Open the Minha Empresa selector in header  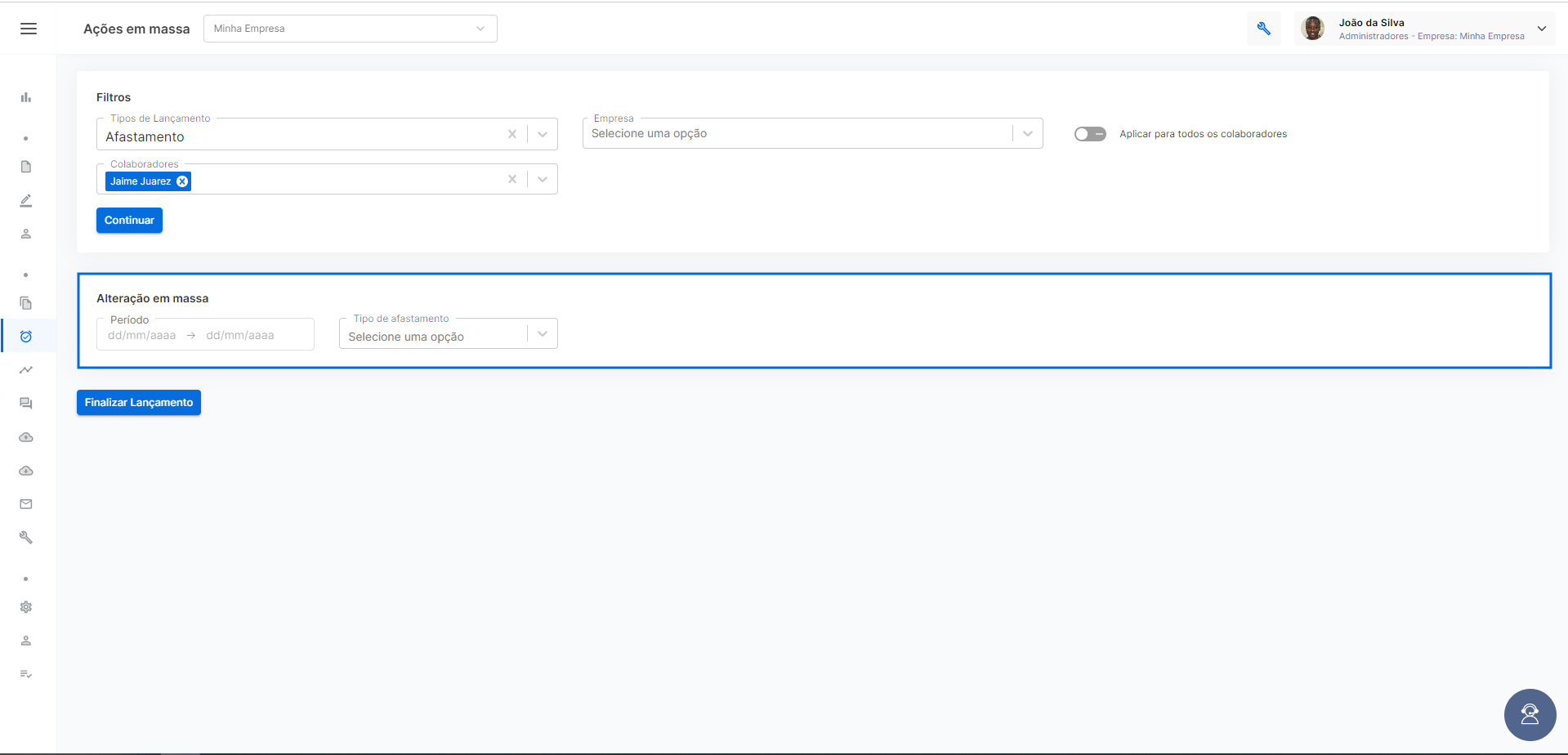(x=351, y=29)
